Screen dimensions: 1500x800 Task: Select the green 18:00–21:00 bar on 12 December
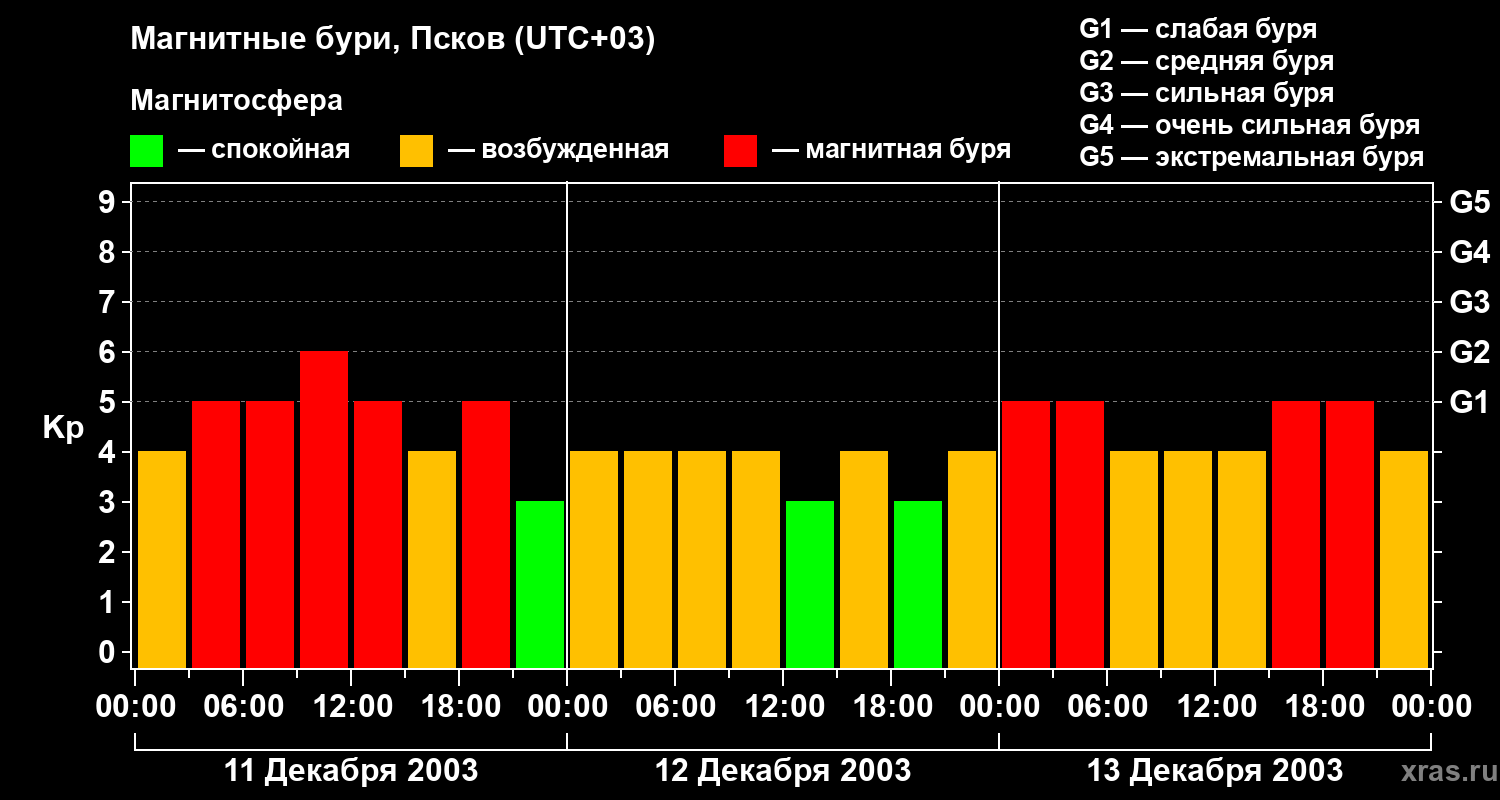(918, 585)
